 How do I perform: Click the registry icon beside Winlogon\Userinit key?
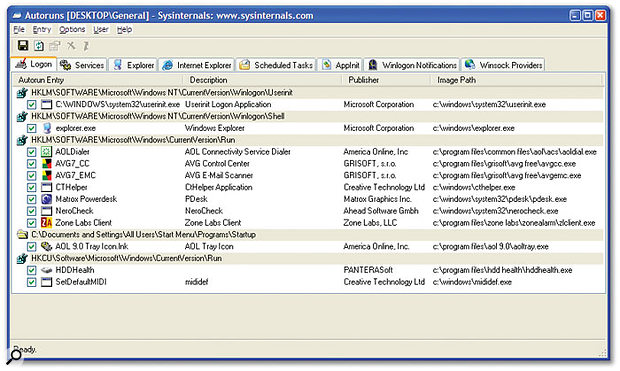pos(22,93)
